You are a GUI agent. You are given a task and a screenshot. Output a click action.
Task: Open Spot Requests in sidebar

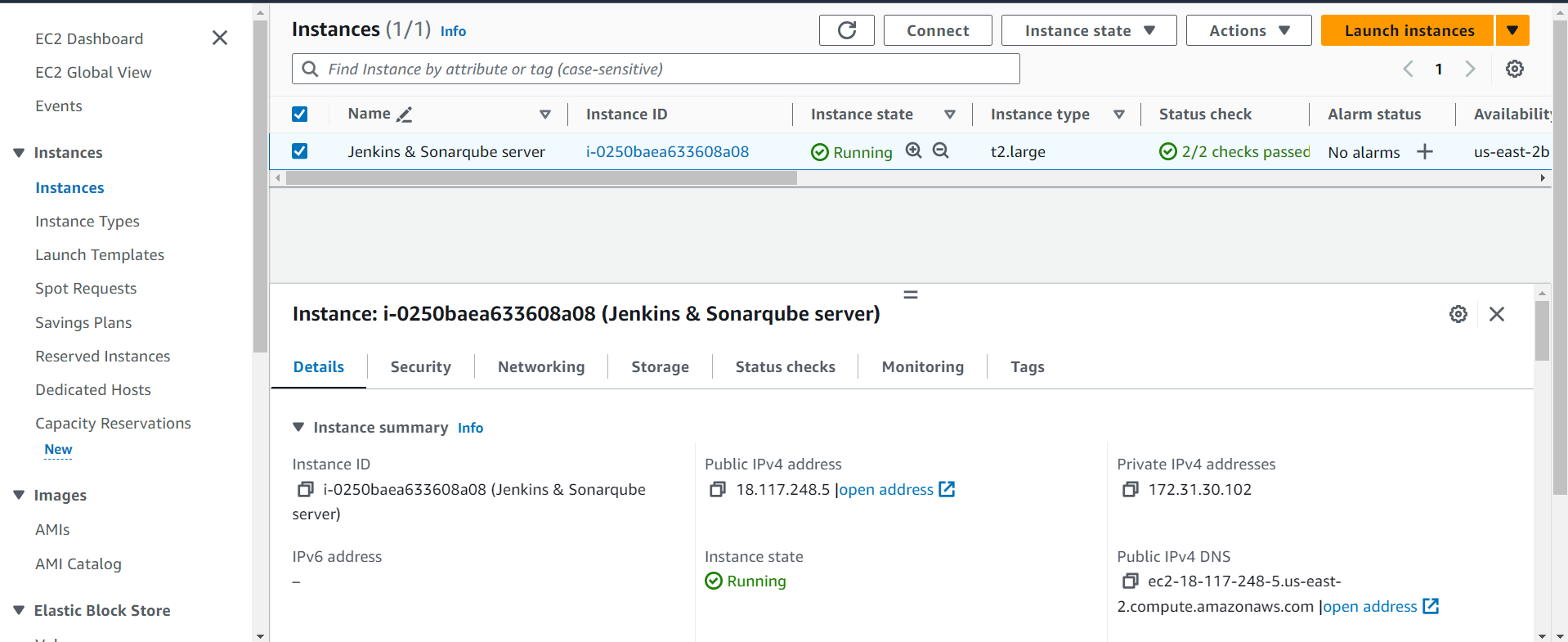click(x=86, y=288)
